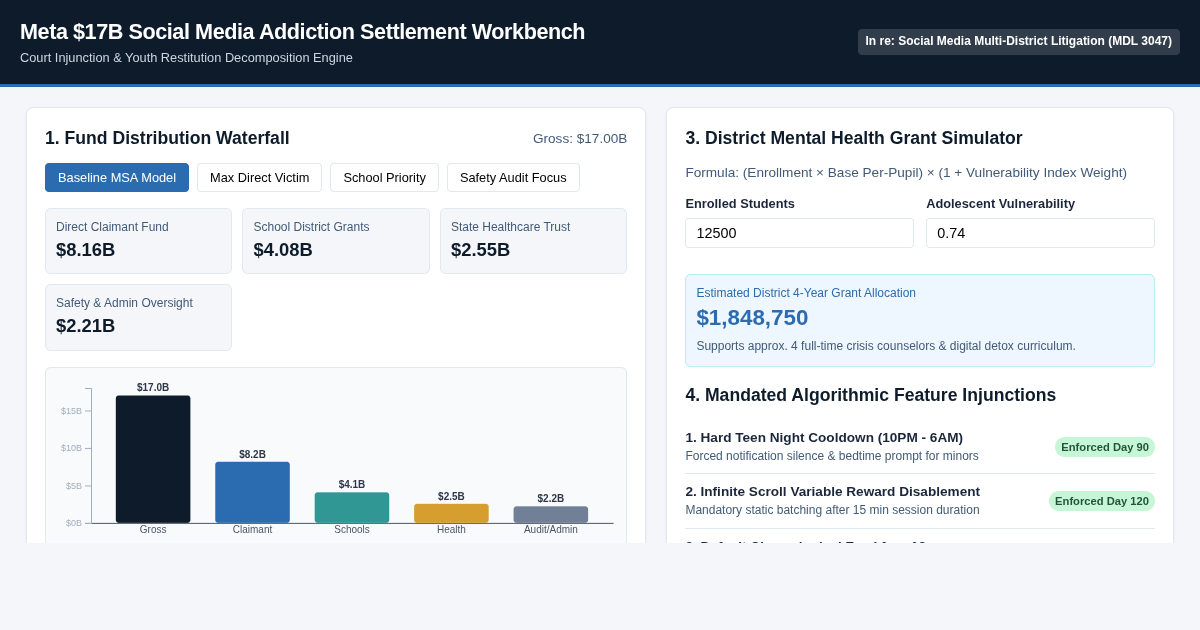The height and width of the screenshot is (630, 1200).
Task: Select the Baseline MSA Model scenario
Action: 117,178
